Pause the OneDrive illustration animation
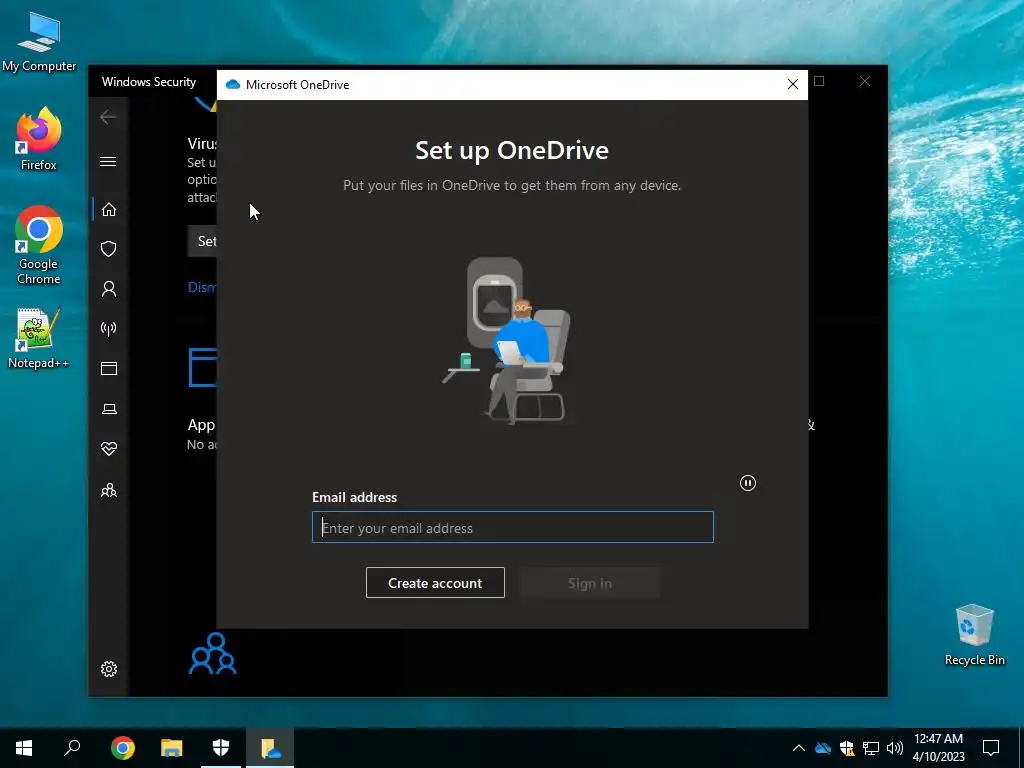This screenshot has height=768, width=1024. pyautogui.click(x=748, y=483)
